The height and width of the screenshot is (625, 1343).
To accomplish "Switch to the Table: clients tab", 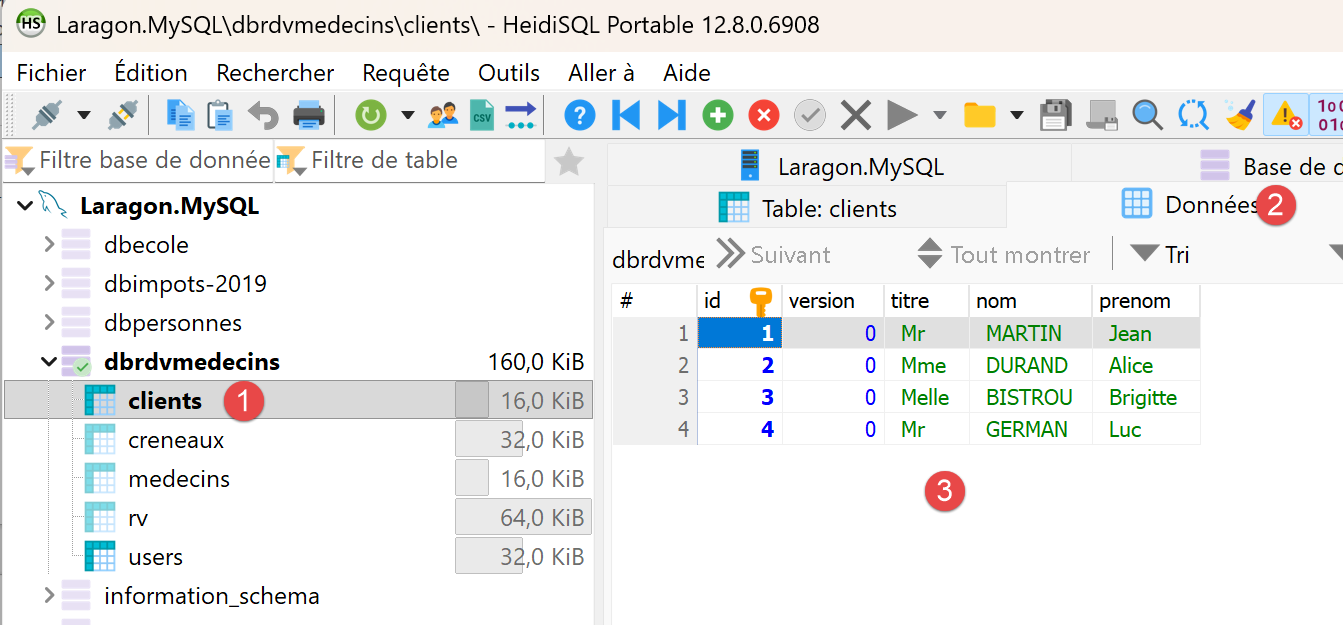I will pyautogui.click(x=807, y=209).
